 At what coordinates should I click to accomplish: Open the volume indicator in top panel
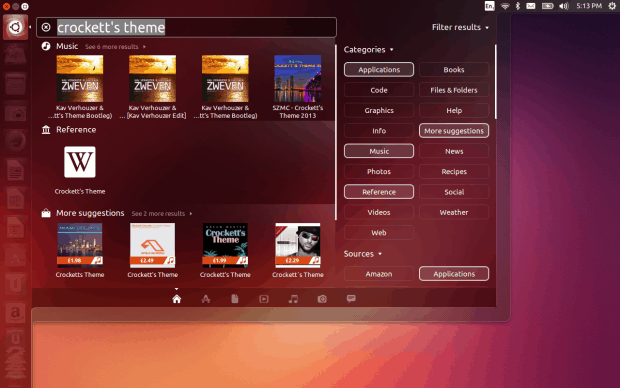[x=564, y=6]
